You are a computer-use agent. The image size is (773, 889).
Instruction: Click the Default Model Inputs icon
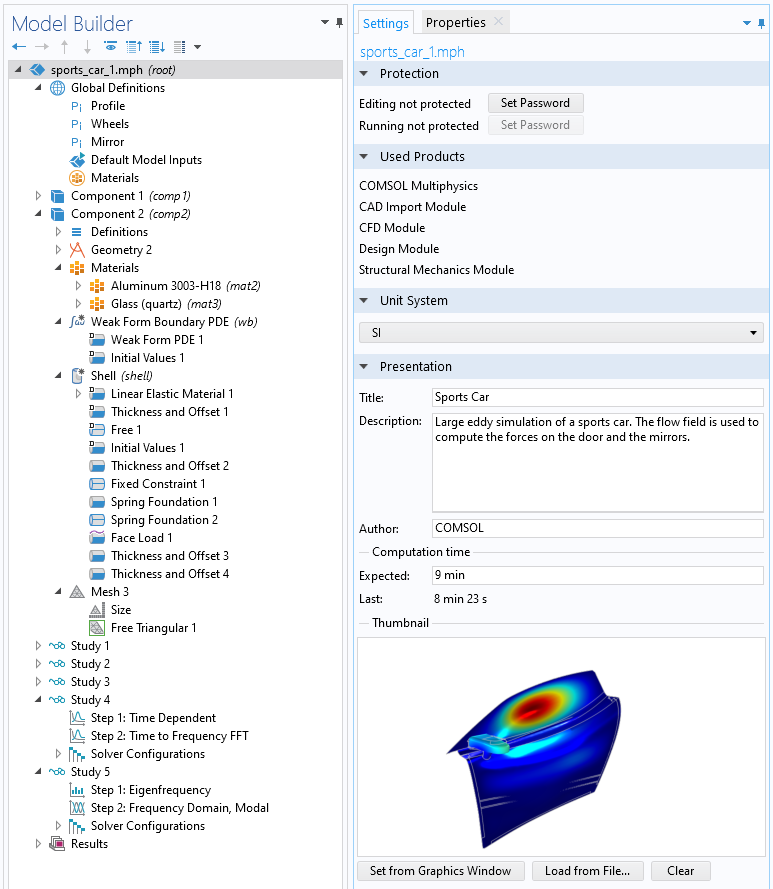click(77, 160)
